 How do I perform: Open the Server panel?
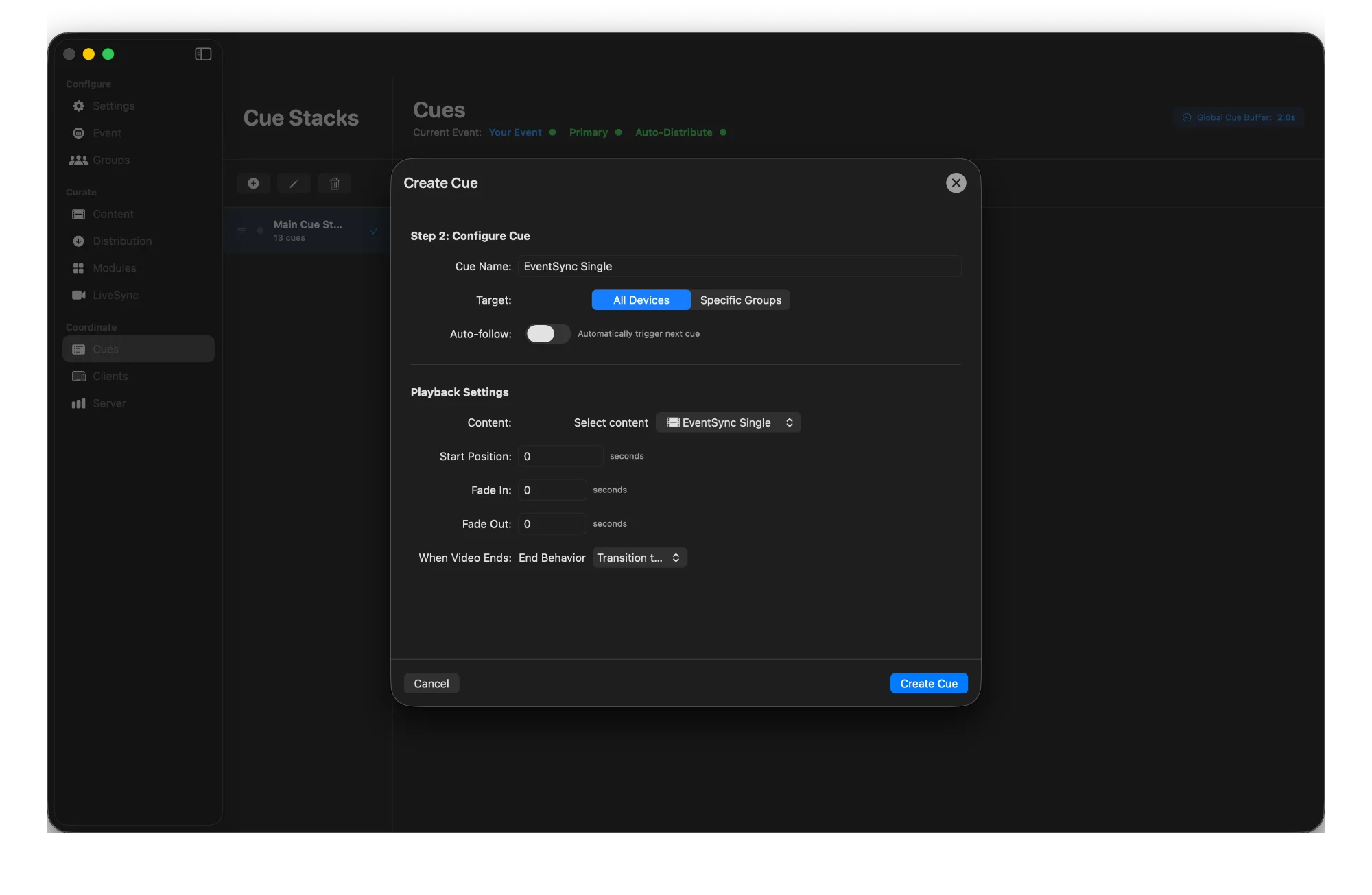(x=109, y=403)
